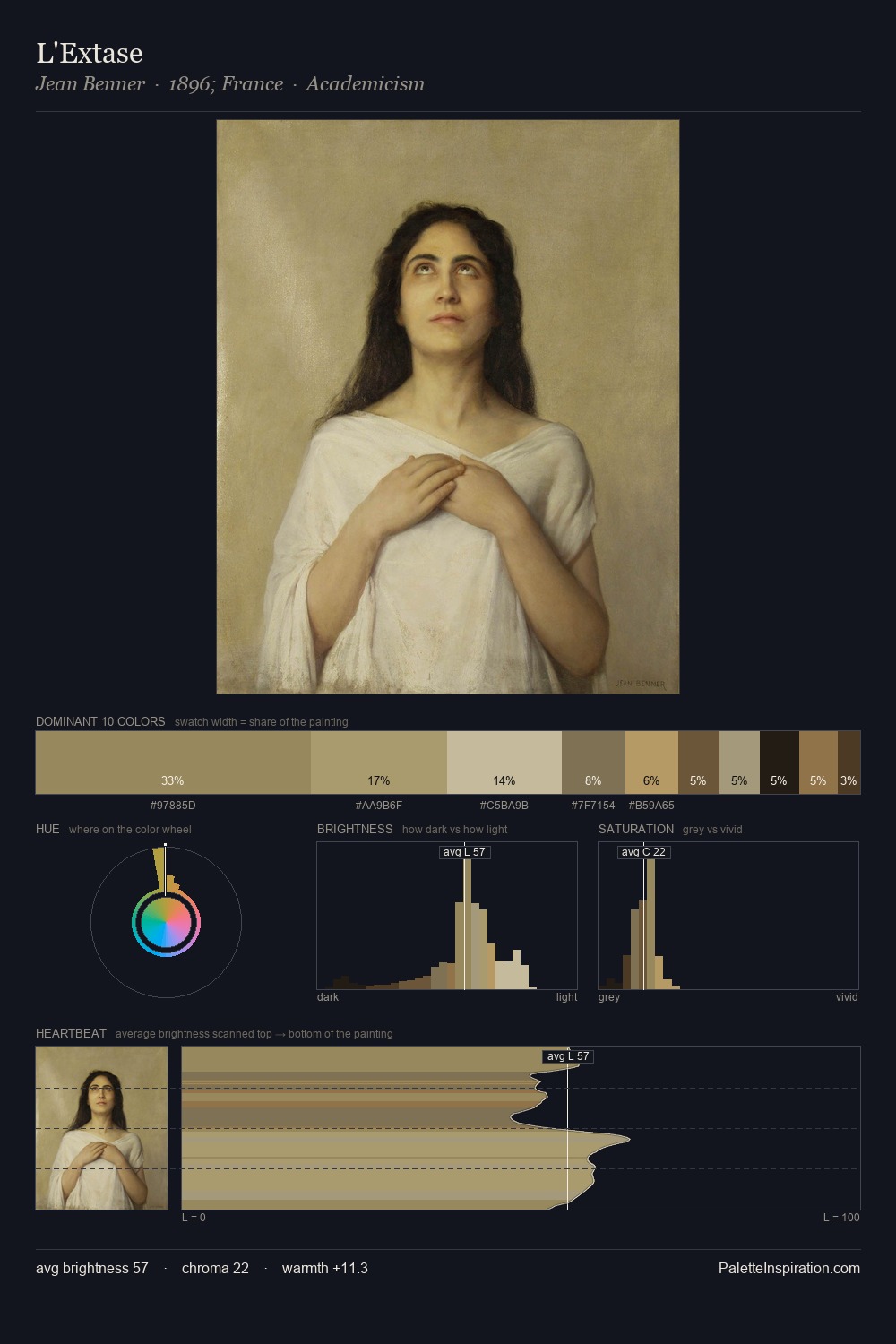
Task: Visit the PaletteInspiration.com link
Action: (x=789, y=1269)
